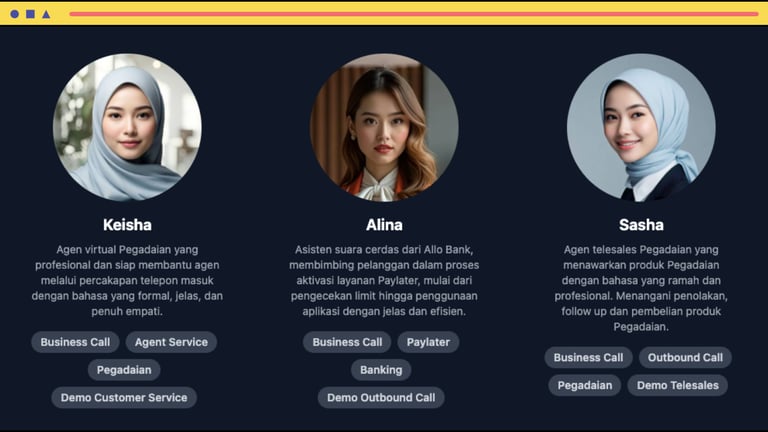This screenshot has height=432, width=768.
Task: Click the Demo Telesales tag
Action: coord(677,385)
